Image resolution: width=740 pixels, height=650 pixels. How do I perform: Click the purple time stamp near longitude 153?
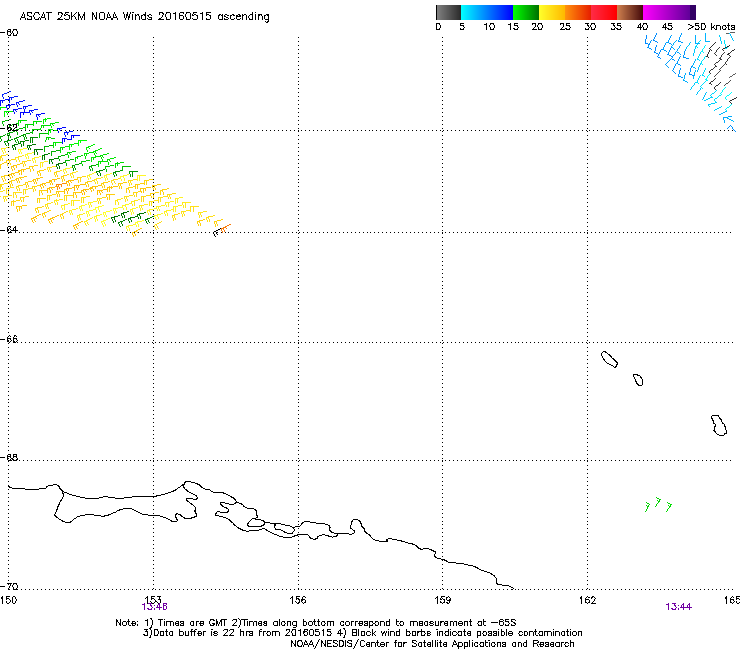(x=154, y=607)
